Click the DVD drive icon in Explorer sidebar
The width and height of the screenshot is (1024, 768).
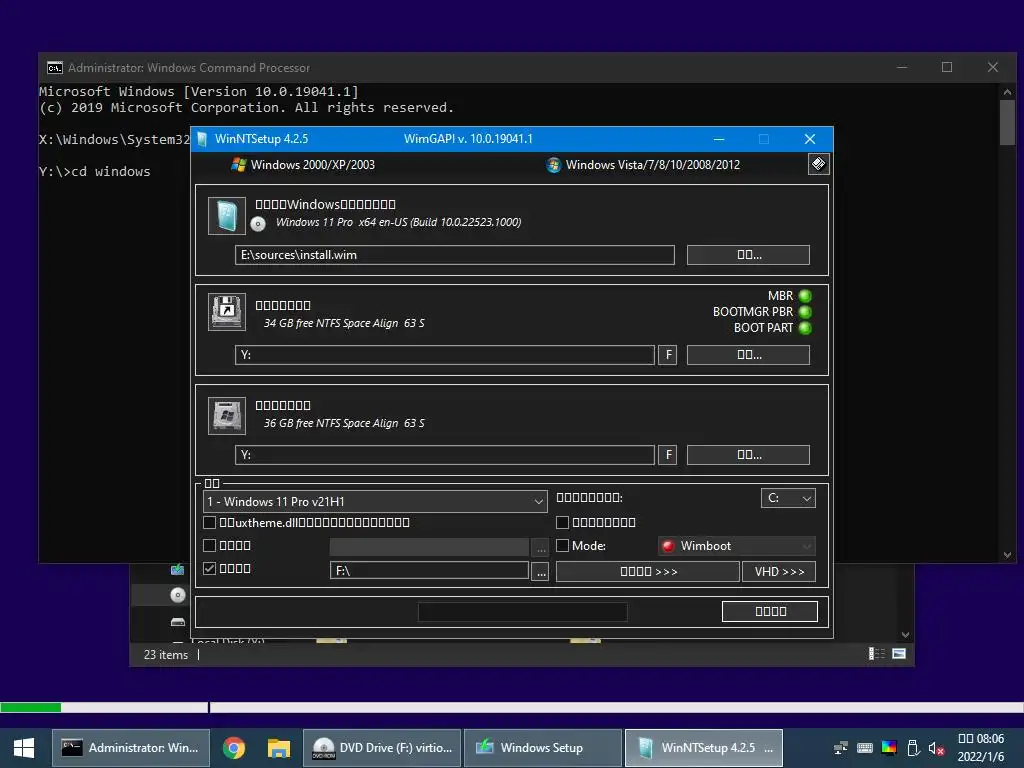point(178,595)
